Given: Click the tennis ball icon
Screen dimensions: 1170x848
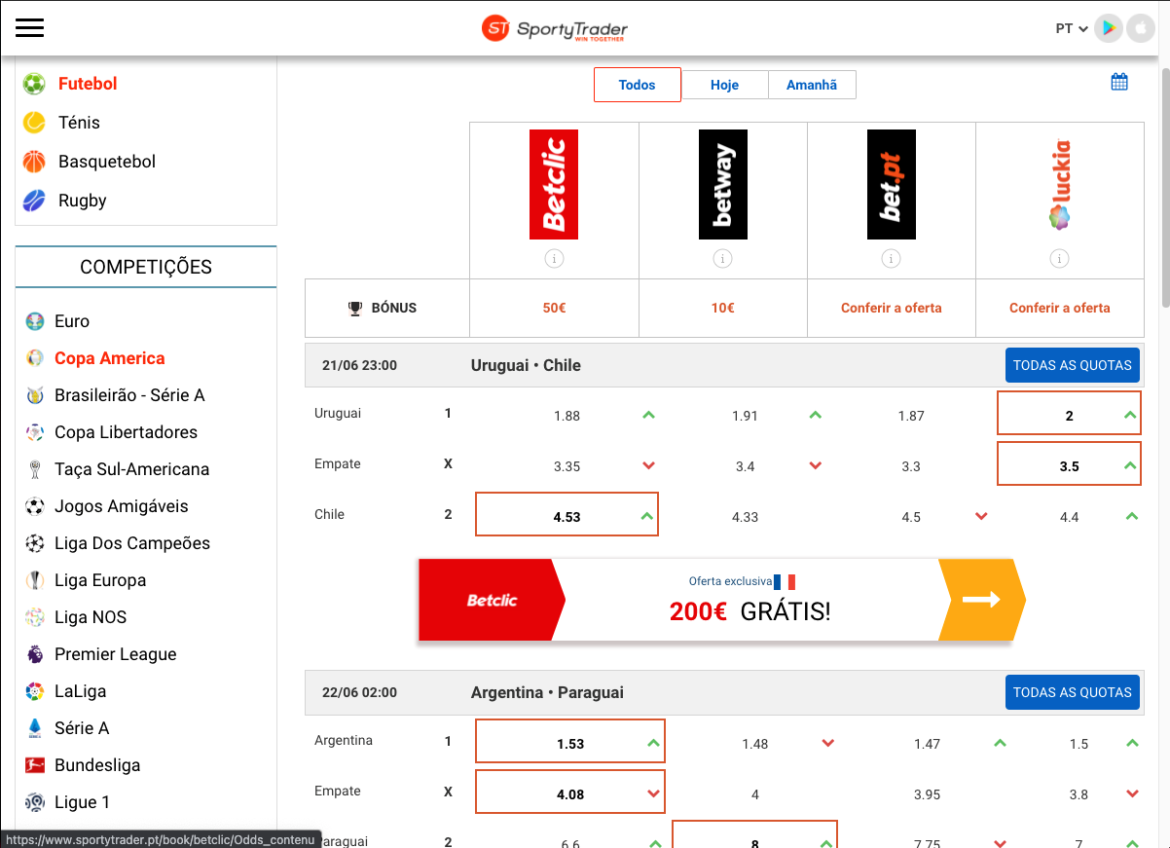Looking at the screenshot, I should coord(34,122).
